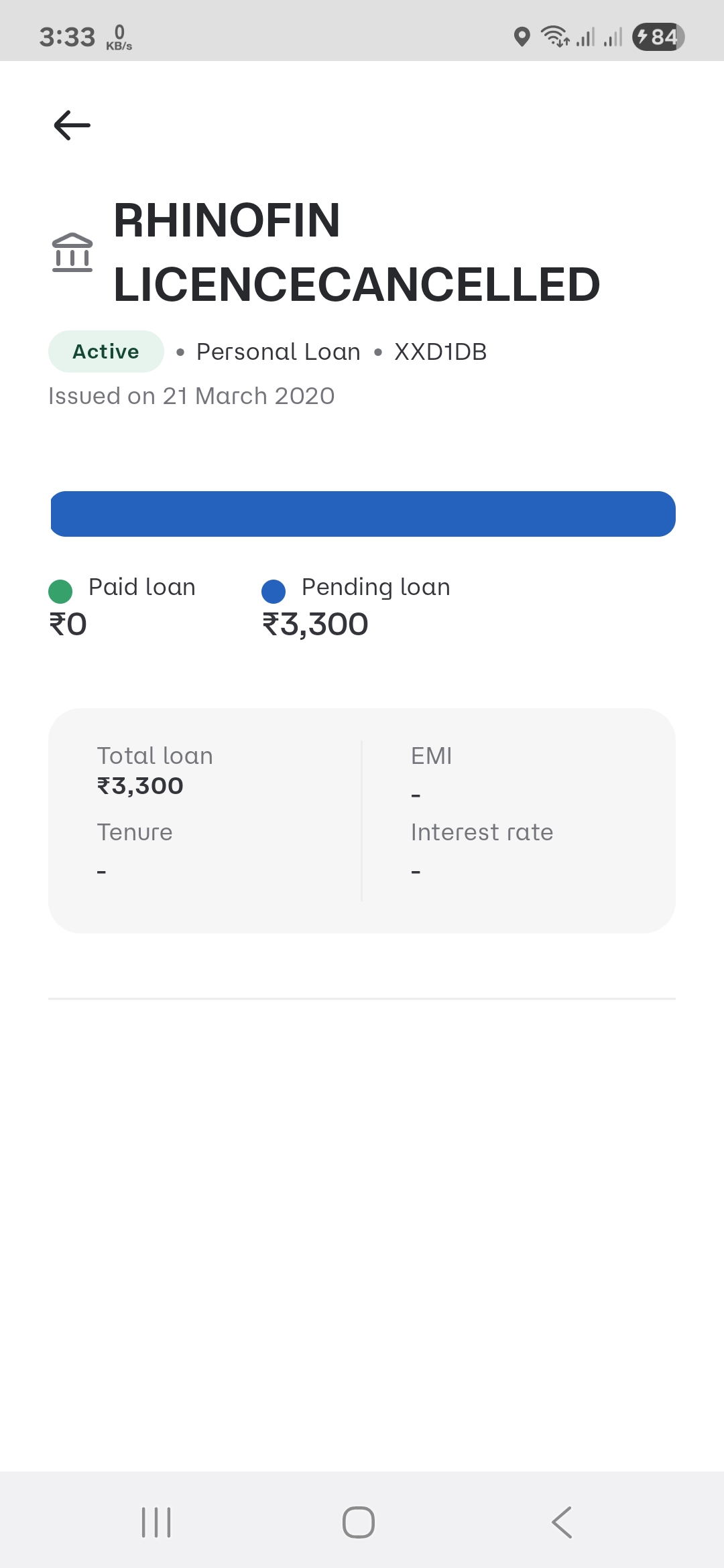The image size is (724, 1568).
Task: Tap the RHINOFIN LICENCECANCELLED title
Action: click(357, 253)
